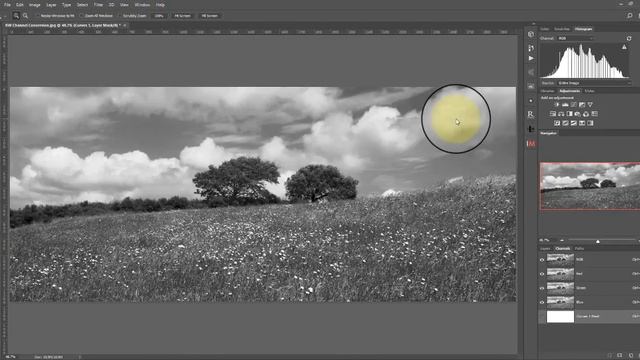The height and width of the screenshot is (360, 640).
Task: Click the Navigator zoom slider handle
Action: pos(598,241)
